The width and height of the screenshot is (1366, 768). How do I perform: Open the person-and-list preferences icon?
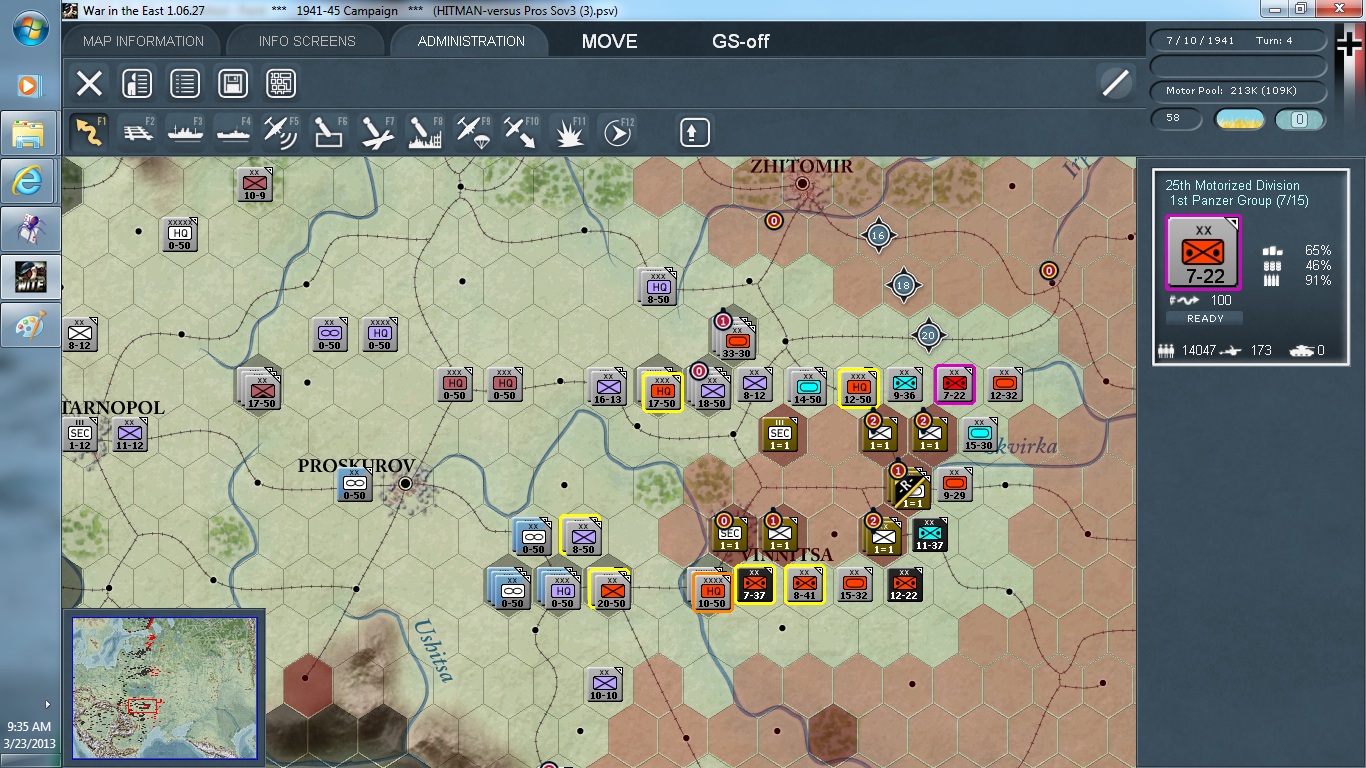(137, 83)
